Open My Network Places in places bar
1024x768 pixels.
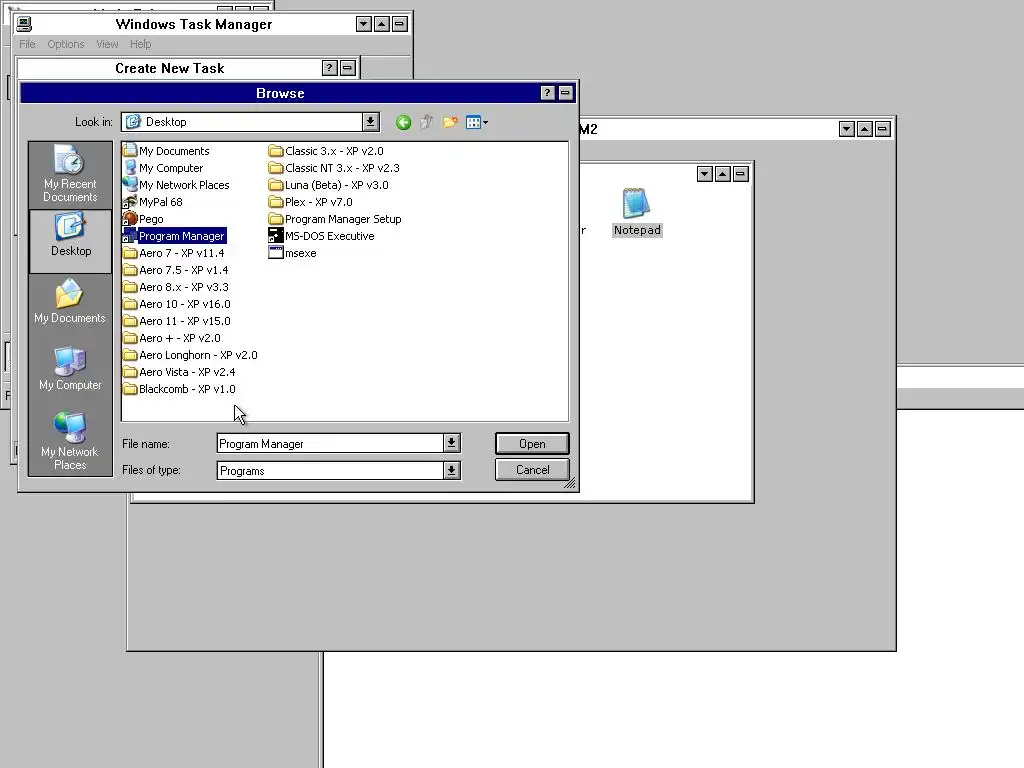(70, 441)
